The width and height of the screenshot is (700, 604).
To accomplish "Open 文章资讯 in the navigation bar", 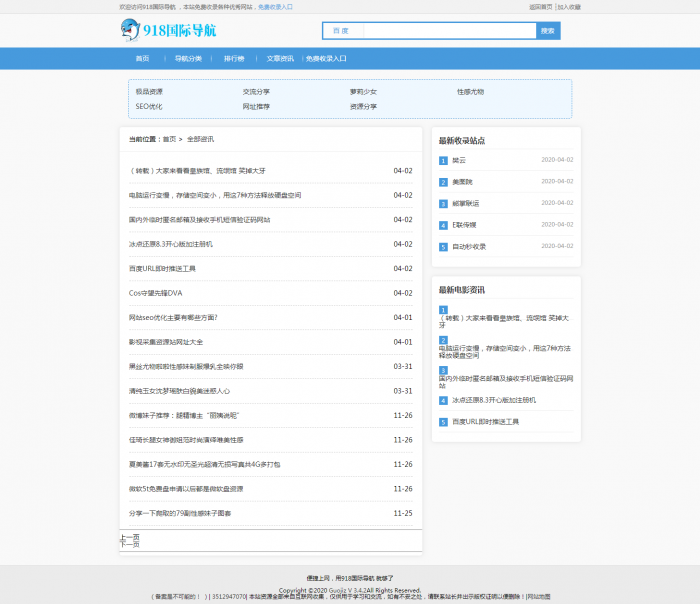I will click(x=280, y=58).
